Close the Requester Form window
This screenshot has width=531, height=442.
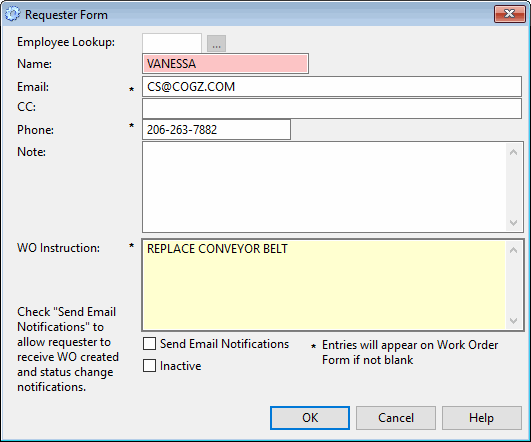[x=509, y=14]
